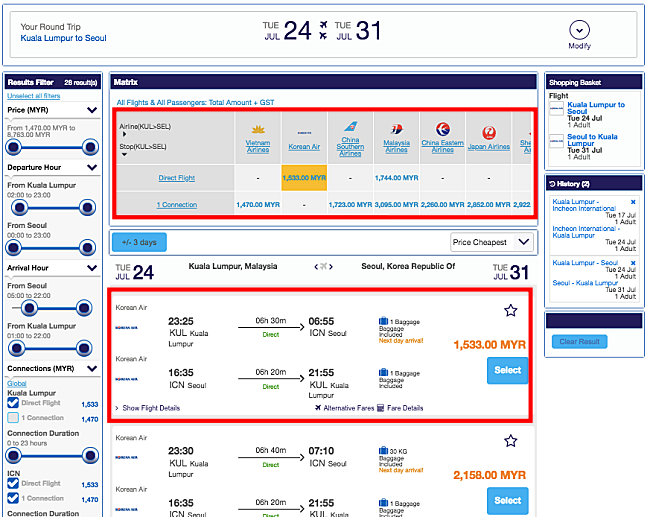The height and width of the screenshot is (517, 650).
Task: Open Kuala Lumpur to Seoul basket link
Action: (x=596, y=108)
